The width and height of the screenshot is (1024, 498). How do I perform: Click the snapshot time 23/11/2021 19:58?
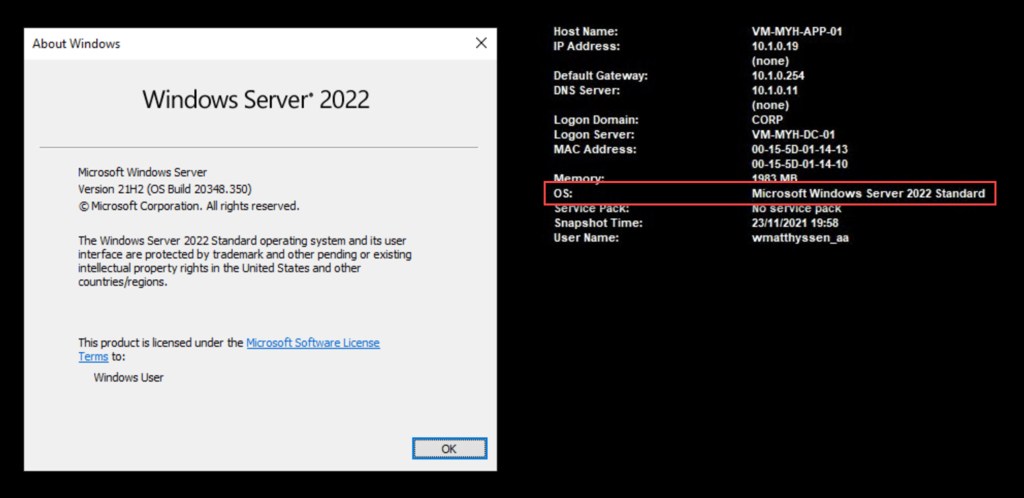795,223
